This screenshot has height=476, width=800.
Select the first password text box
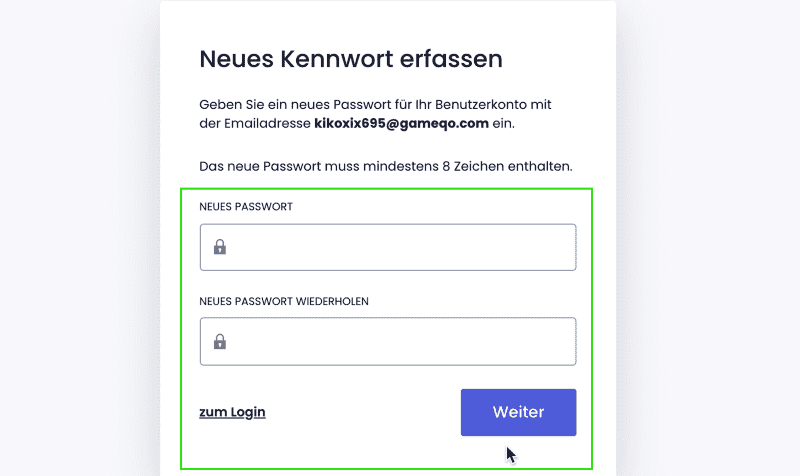coord(388,247)
